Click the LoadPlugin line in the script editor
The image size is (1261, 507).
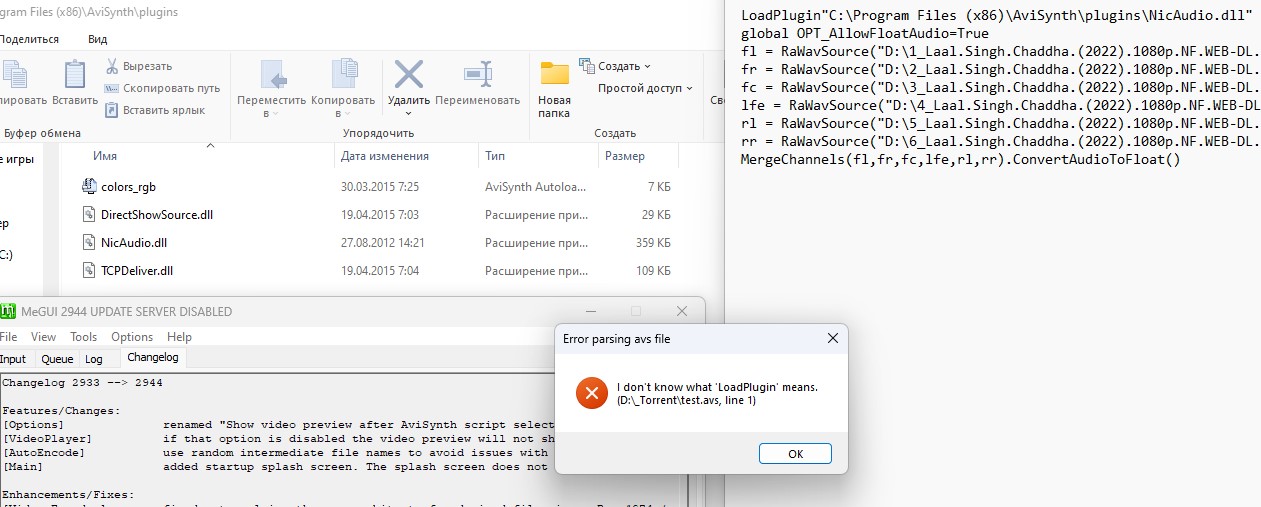(996, 16)
